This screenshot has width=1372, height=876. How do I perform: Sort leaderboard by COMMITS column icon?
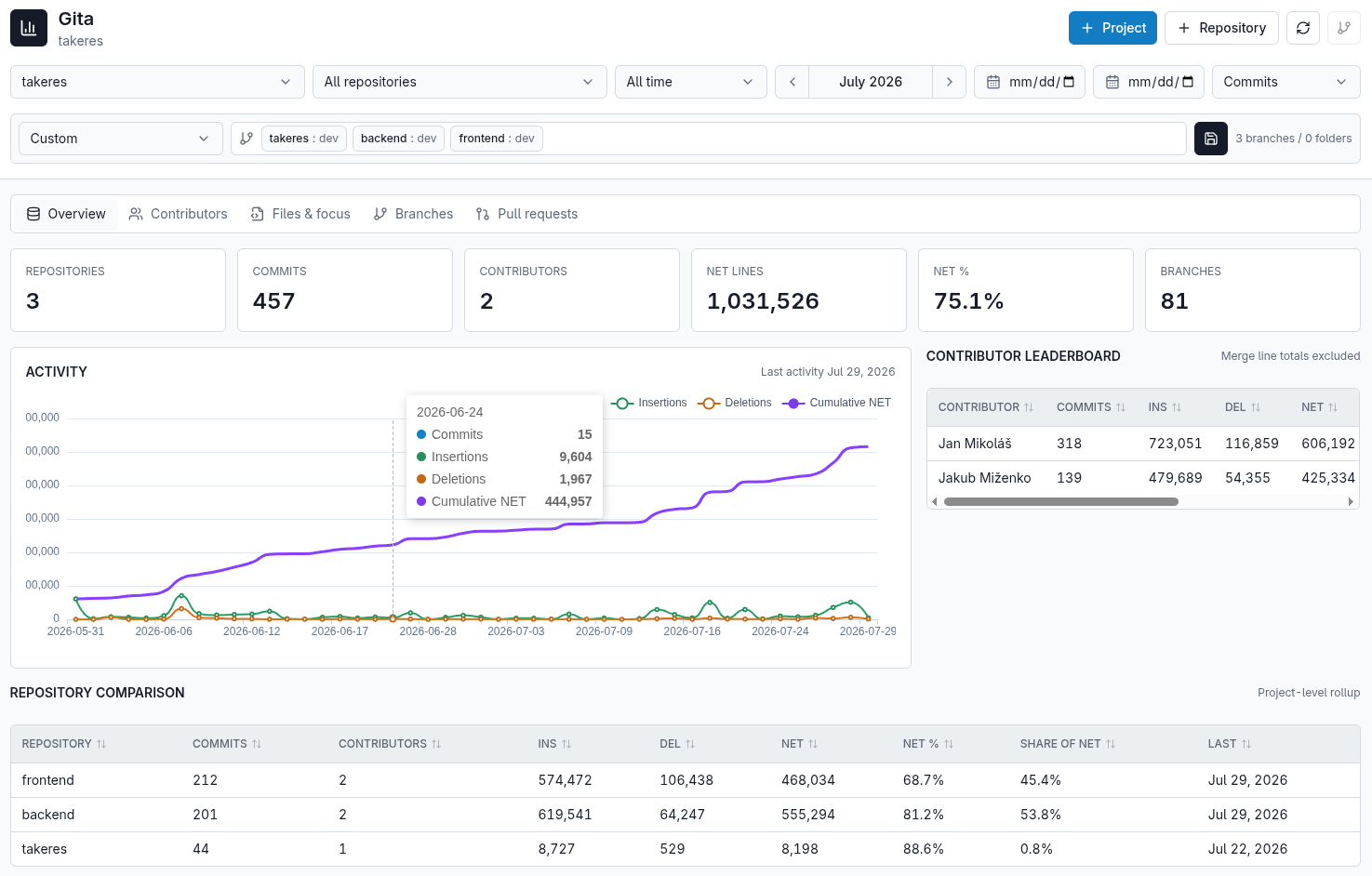1121,407
